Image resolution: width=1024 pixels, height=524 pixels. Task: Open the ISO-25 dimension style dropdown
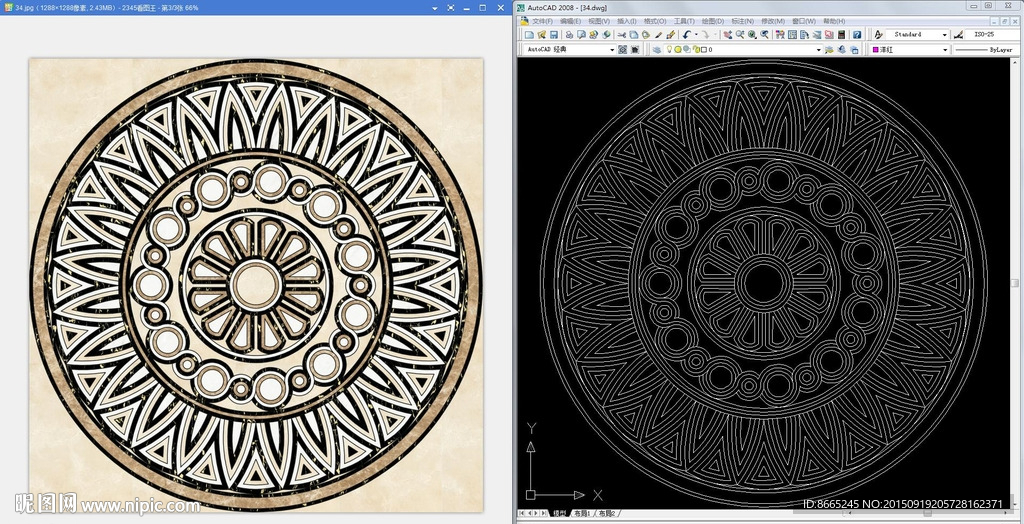click(993, 35)
